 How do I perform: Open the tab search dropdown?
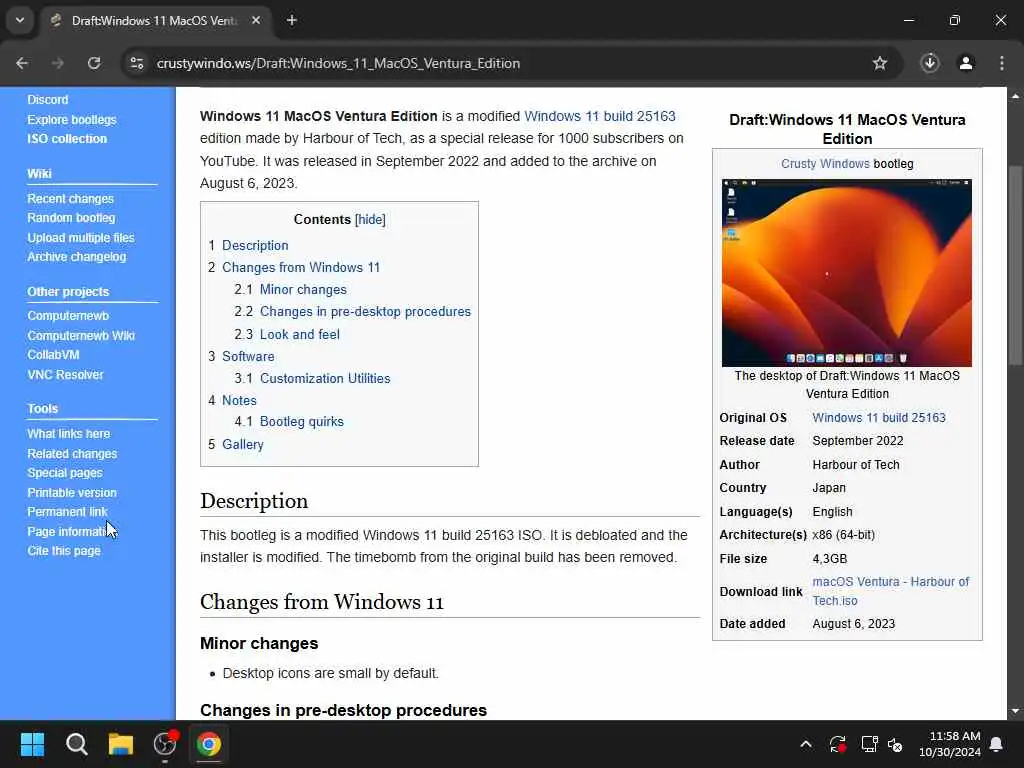20,20
